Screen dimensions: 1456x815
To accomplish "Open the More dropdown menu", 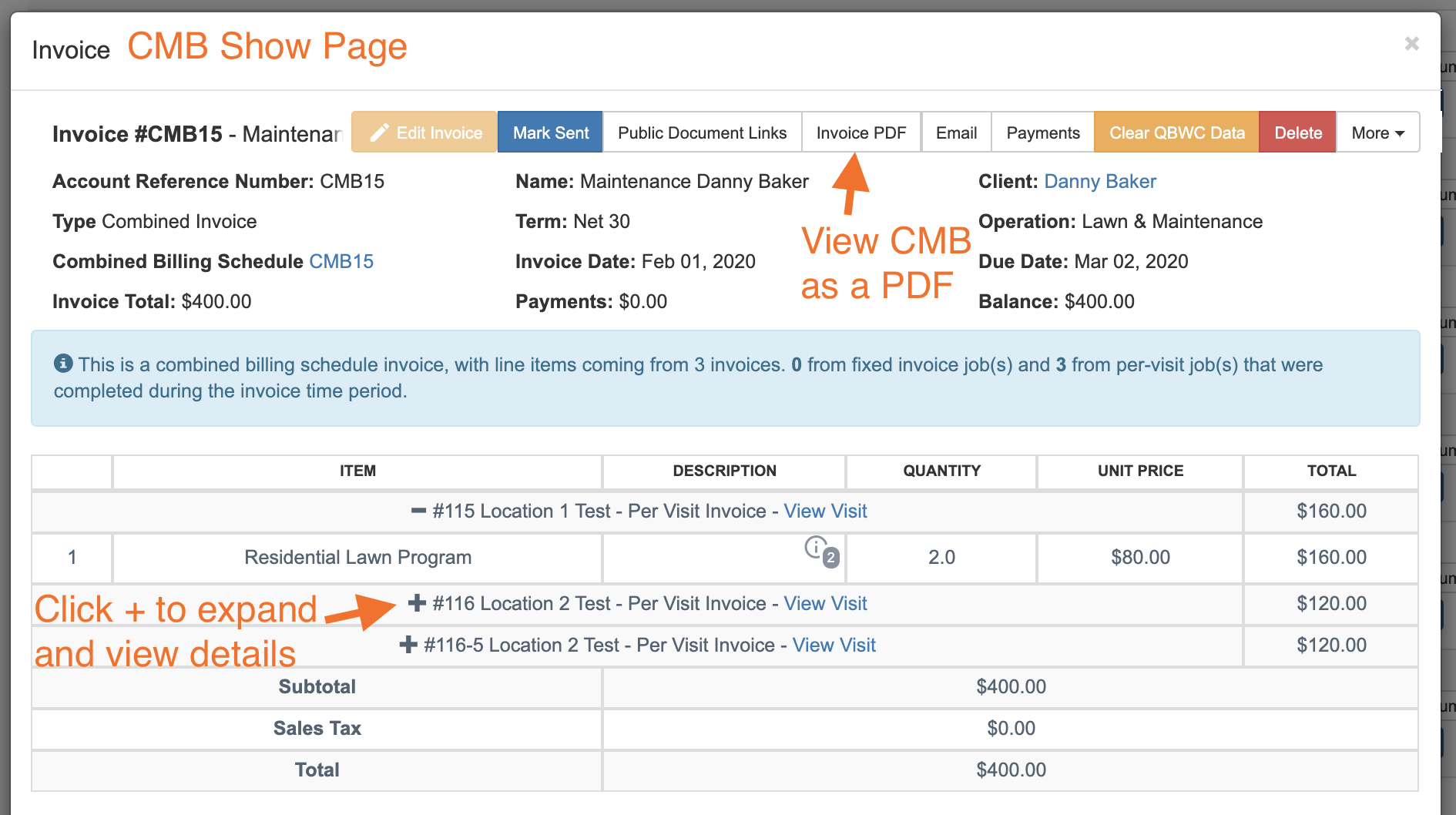I will pyautogui.click(x=1377, y=133).
